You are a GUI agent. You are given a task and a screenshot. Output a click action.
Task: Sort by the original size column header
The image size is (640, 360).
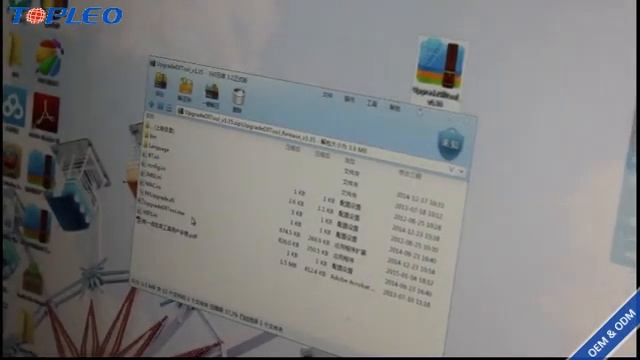[293, 149]
